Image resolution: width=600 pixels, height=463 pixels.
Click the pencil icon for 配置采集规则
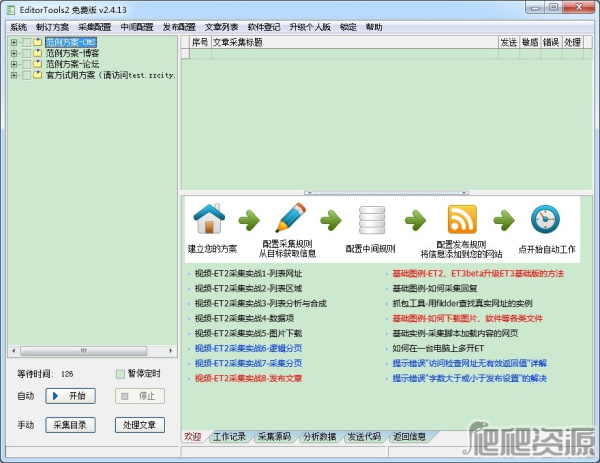(x=291, y=217)
